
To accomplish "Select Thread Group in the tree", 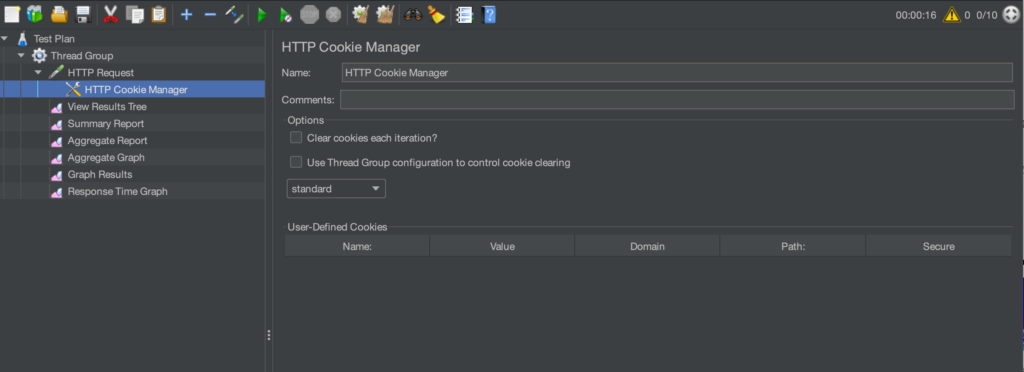I will click(x=82, y=55).
